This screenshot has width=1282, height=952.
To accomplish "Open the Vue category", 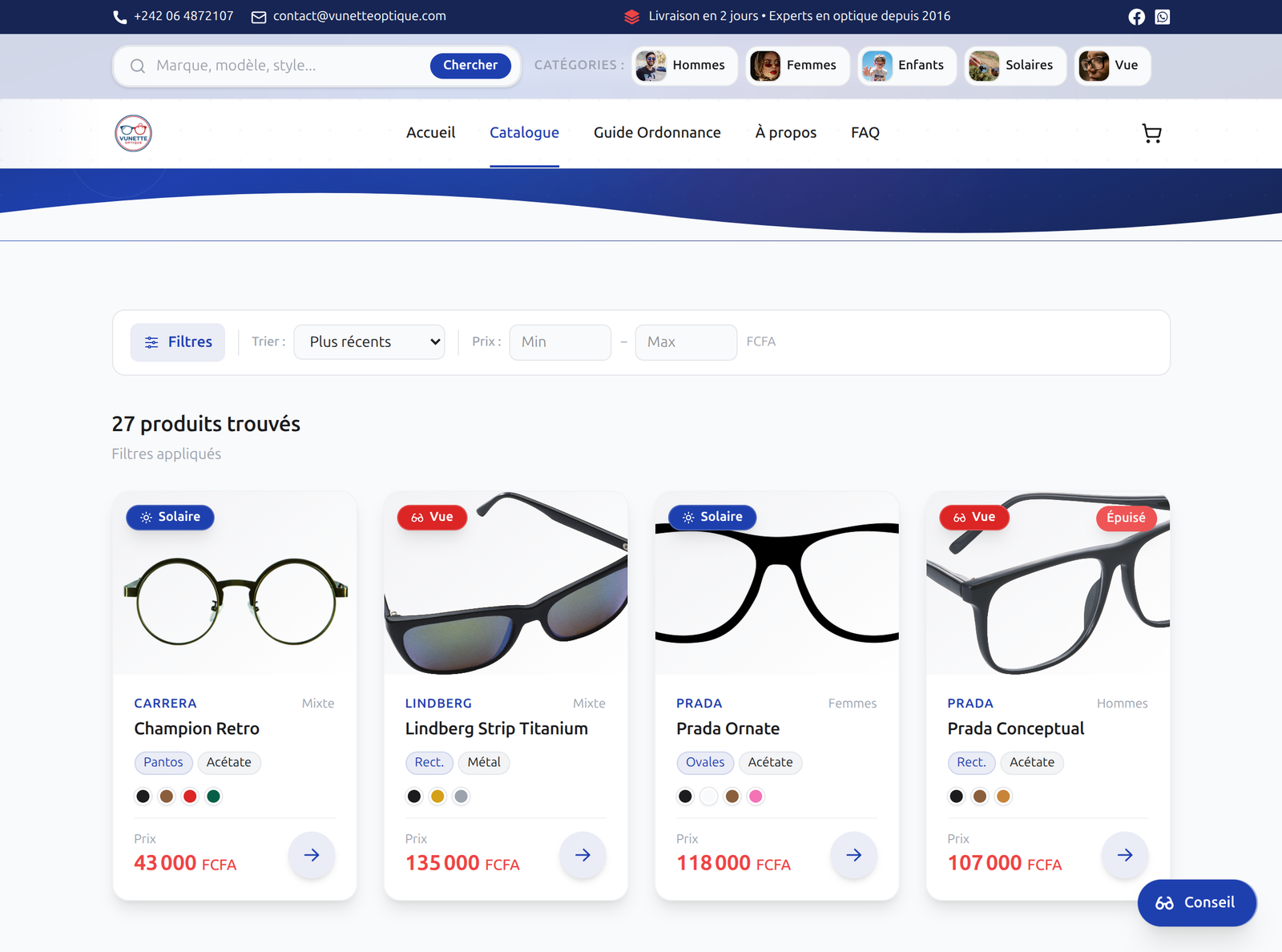I will point(1112,66).
